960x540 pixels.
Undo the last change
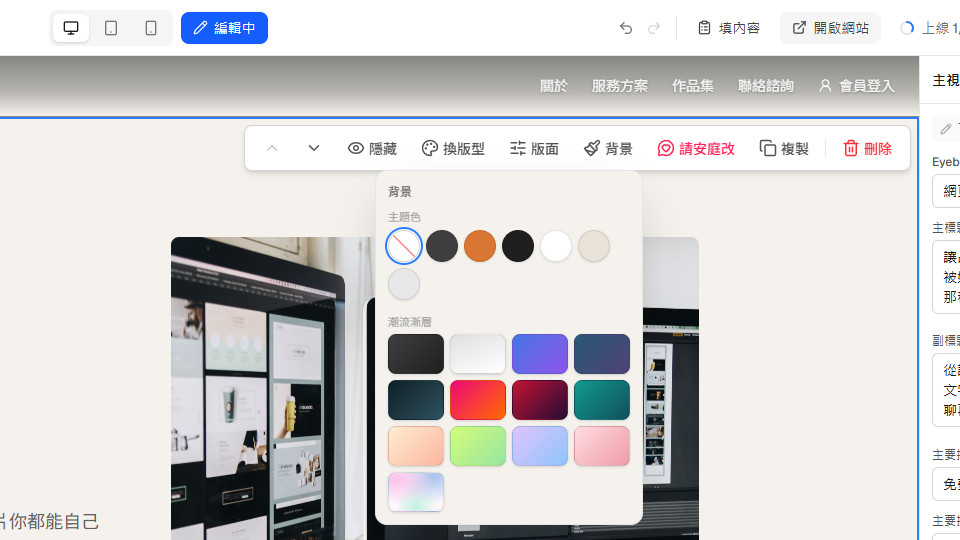[x=626, y=28]
